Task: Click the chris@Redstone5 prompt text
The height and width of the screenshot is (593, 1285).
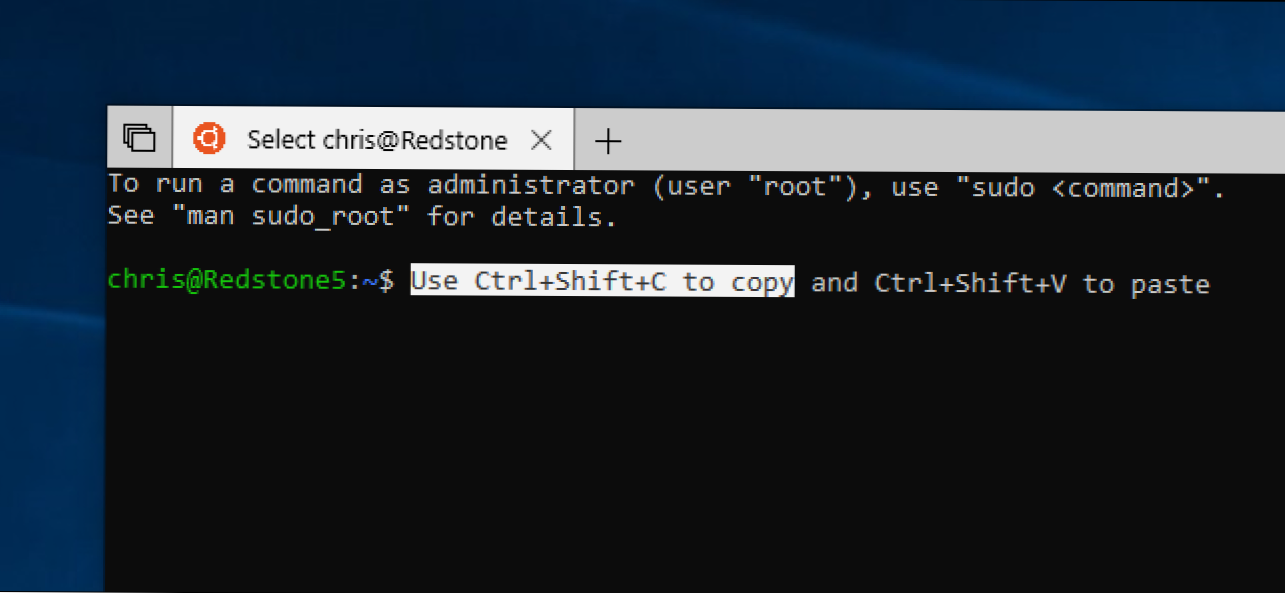Action: pos(228,282)
